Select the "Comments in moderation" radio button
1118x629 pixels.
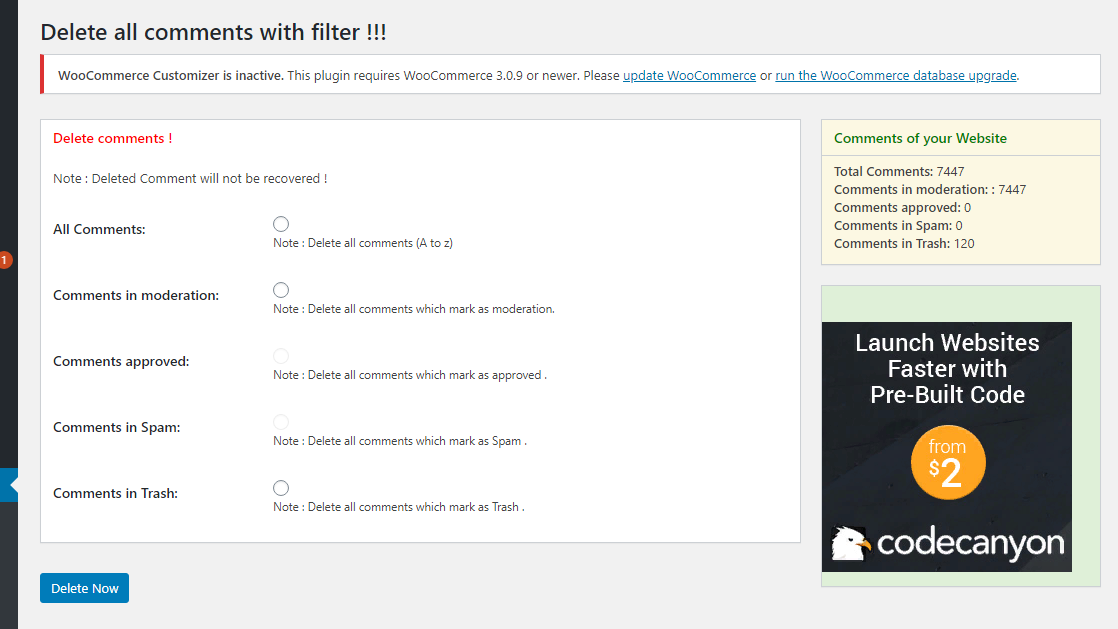281,290
